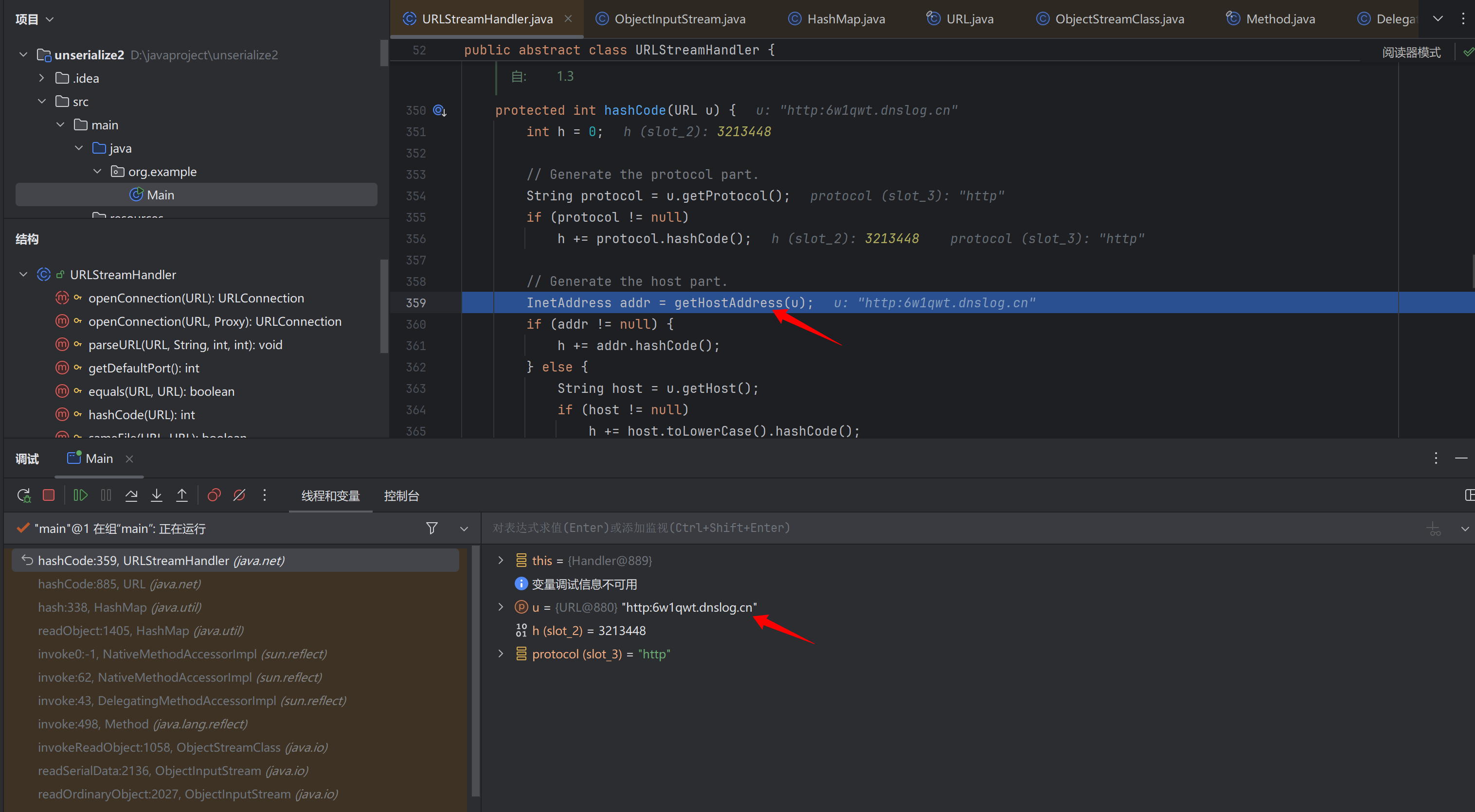The height and width of the screenshot is (812, 1475).
Task: Open the thread filter funnel icon
Action: pos(432,528)
